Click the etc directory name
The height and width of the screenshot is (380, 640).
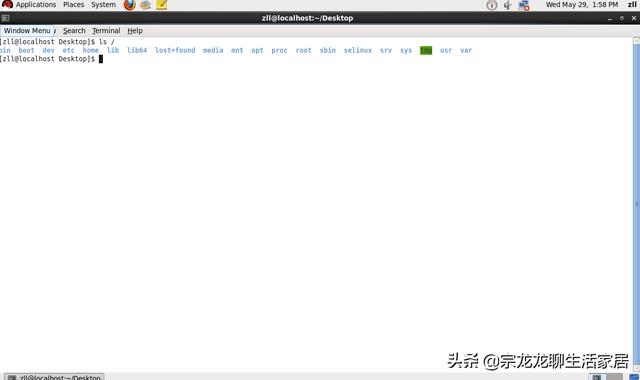pos(69,50)
